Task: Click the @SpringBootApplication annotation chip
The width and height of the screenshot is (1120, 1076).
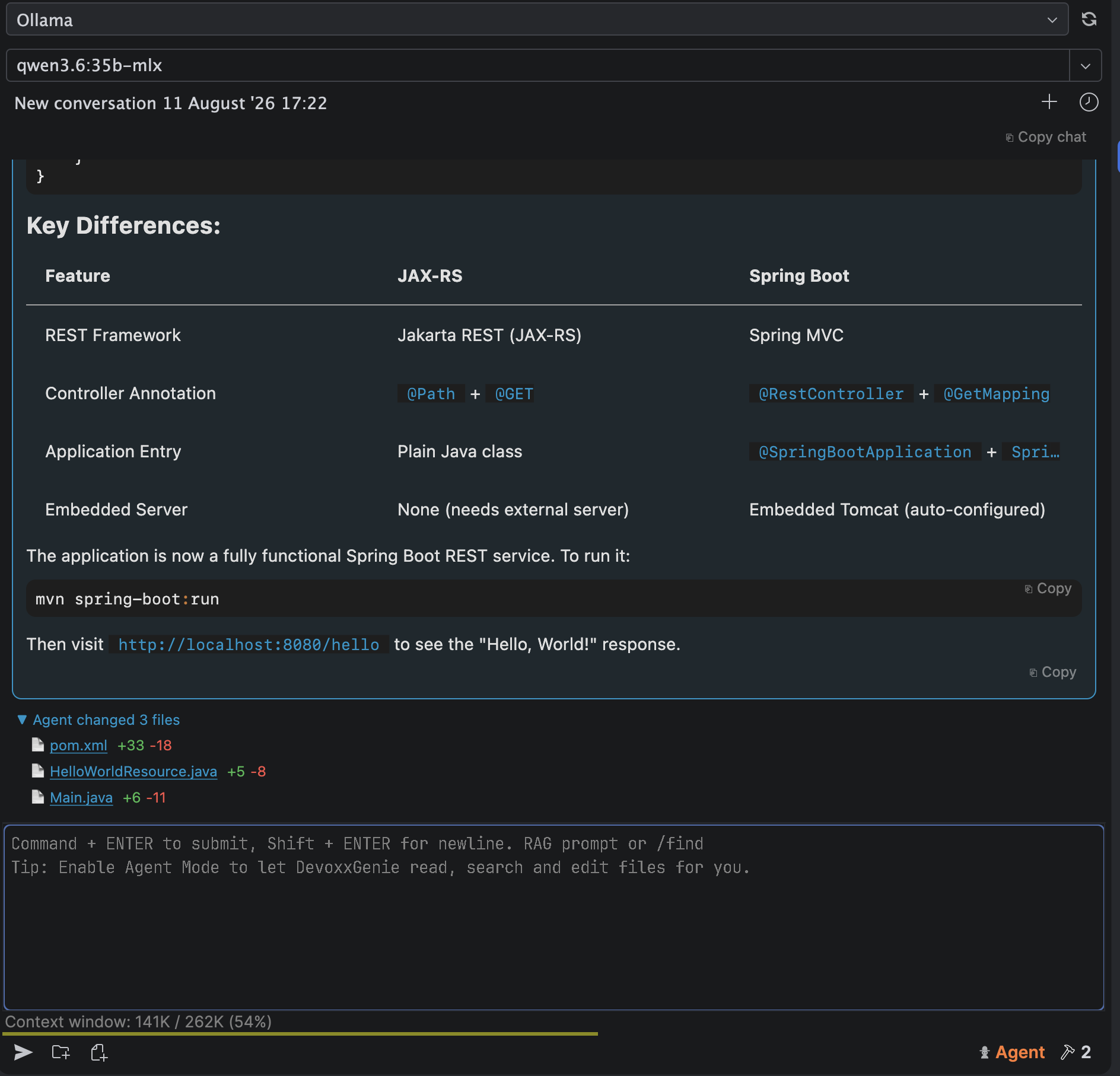Action: click(865, 452)
